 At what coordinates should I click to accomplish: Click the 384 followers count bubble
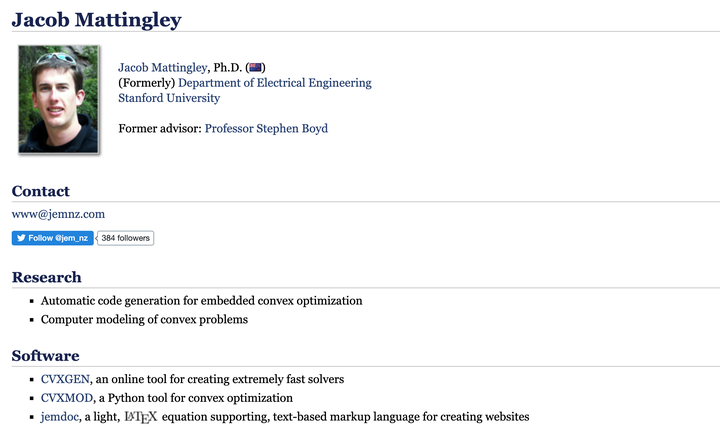click(126, 238)
